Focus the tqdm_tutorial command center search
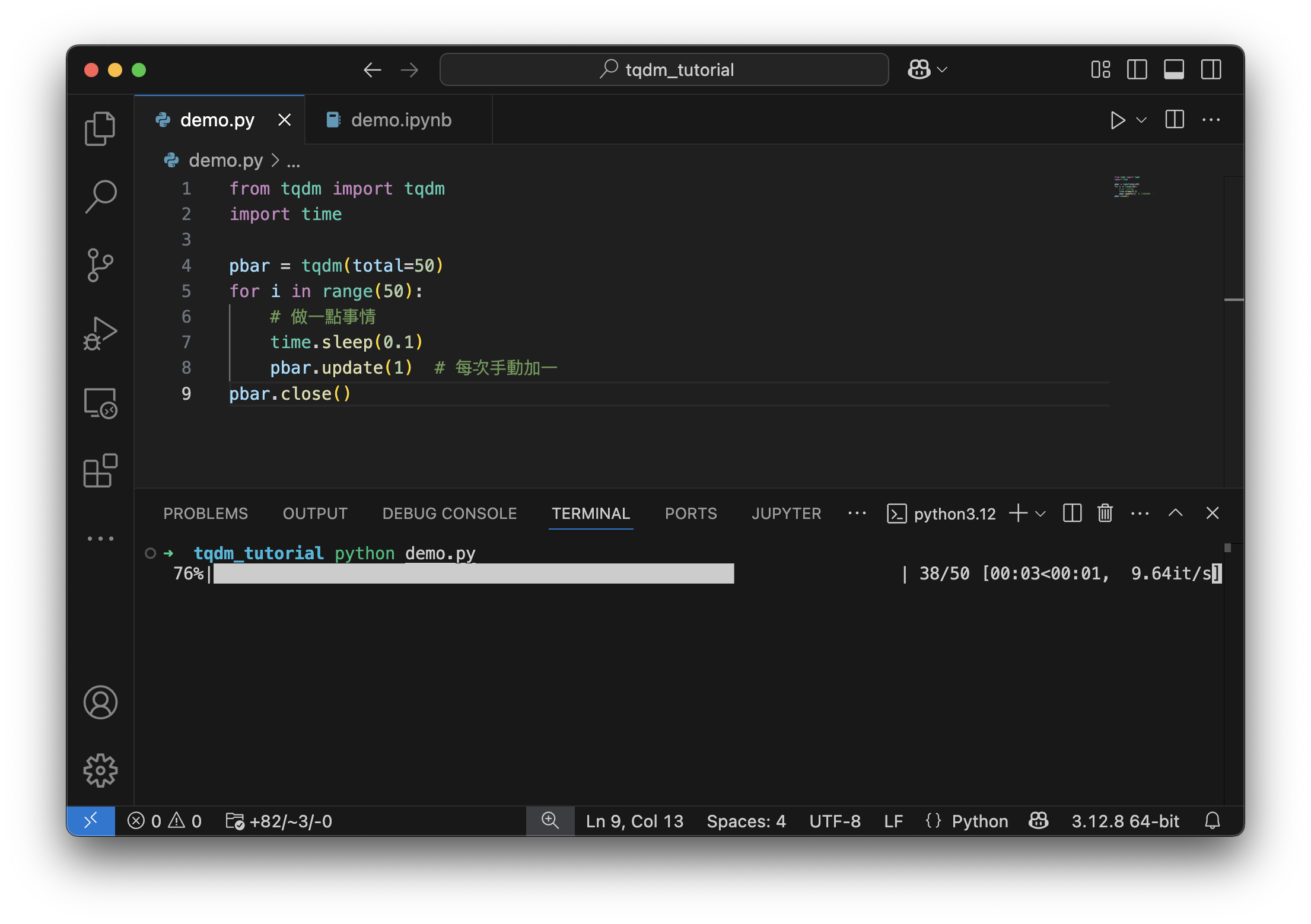 pos(664,70)
